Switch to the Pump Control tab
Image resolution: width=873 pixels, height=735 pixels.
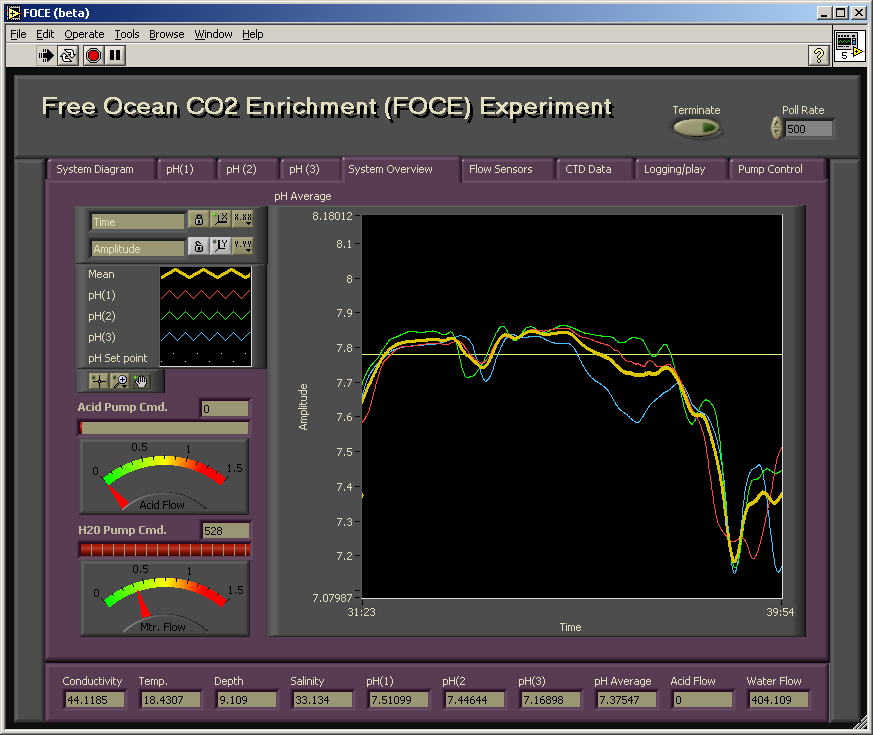[776, 169]
